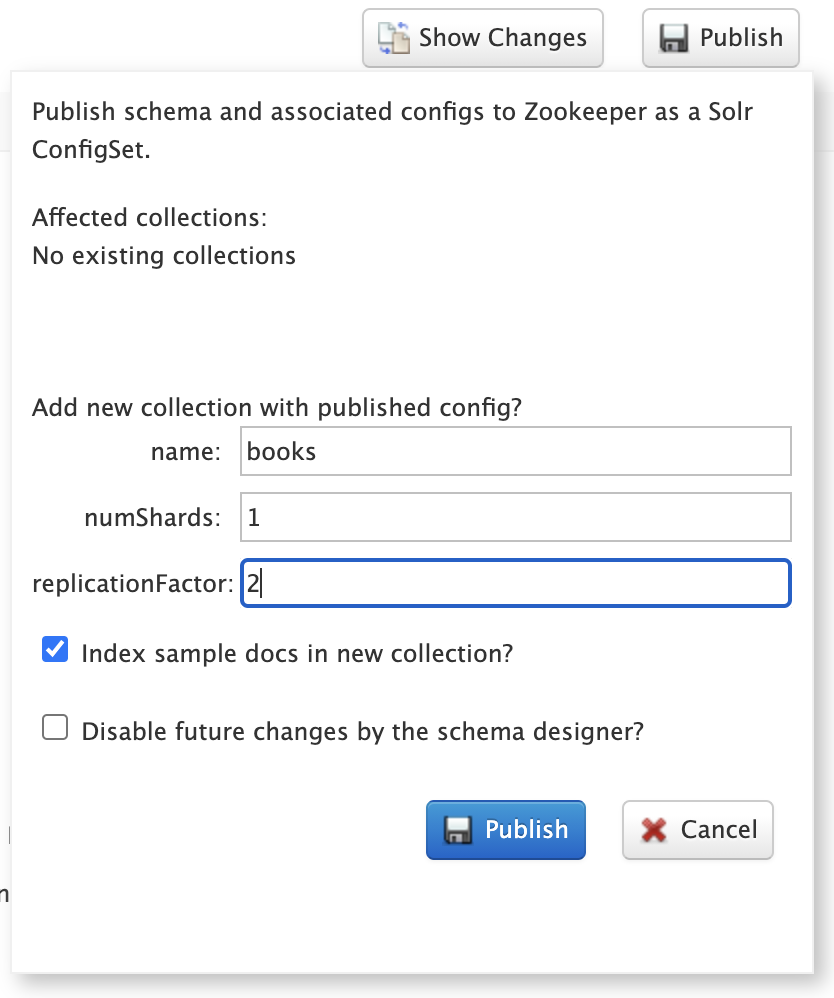Click the 'No existing collections' text

[164, 256]
